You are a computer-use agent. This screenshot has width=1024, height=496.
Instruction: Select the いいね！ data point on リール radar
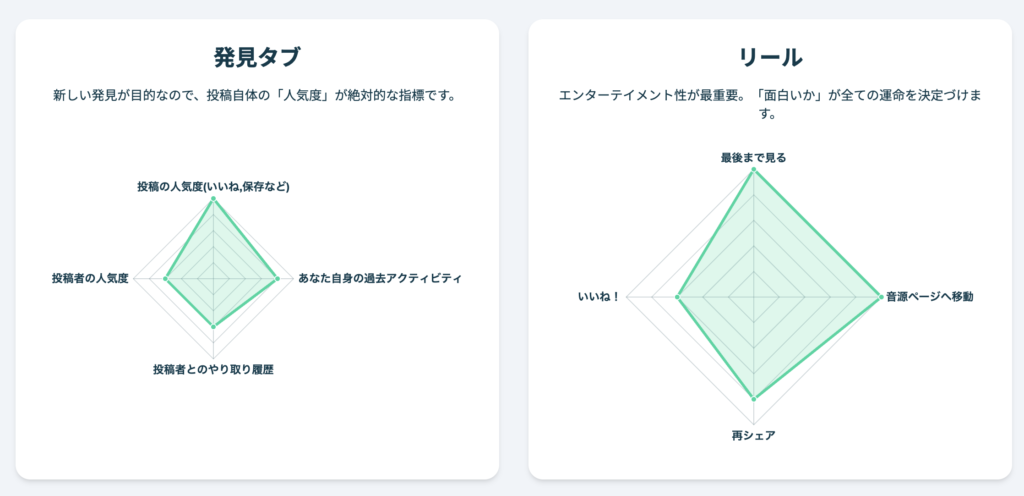point(678,297)
